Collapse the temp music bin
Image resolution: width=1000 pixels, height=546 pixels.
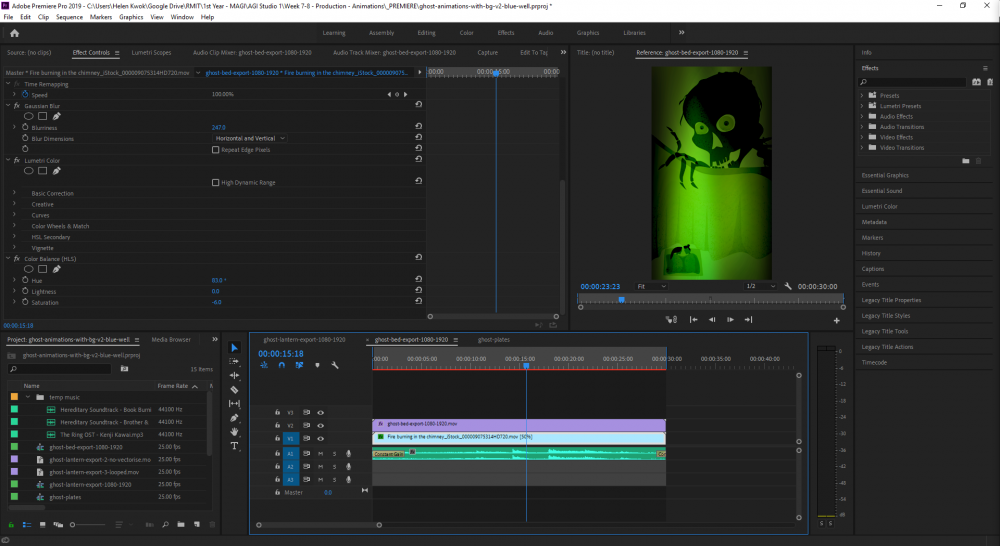coord(27,397)
